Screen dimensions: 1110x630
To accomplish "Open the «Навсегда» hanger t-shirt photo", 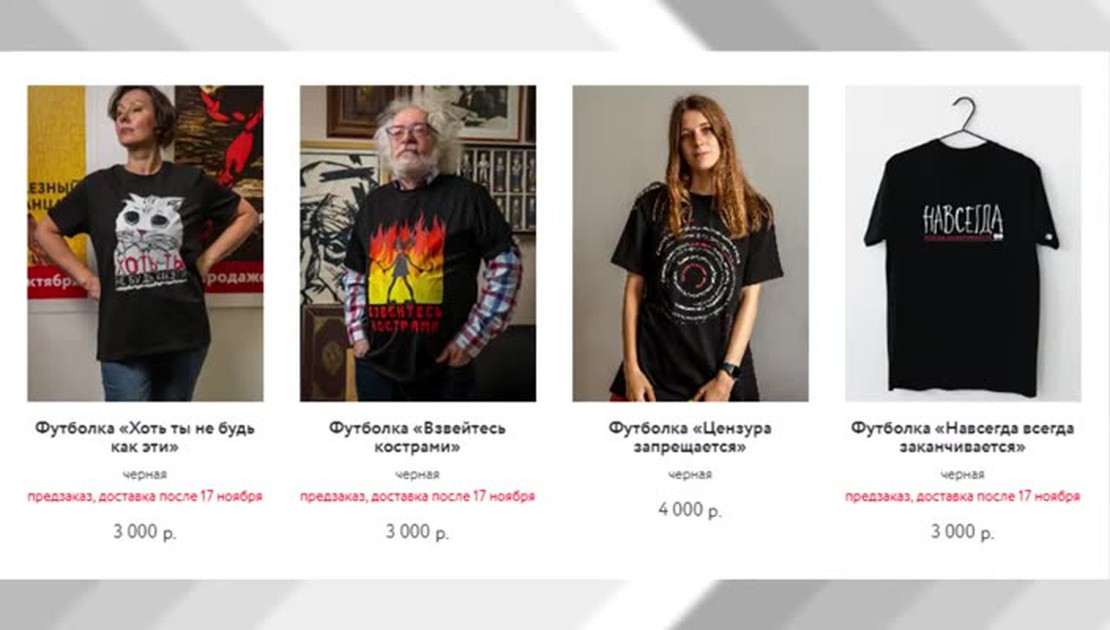I will (x=963, y=243).
